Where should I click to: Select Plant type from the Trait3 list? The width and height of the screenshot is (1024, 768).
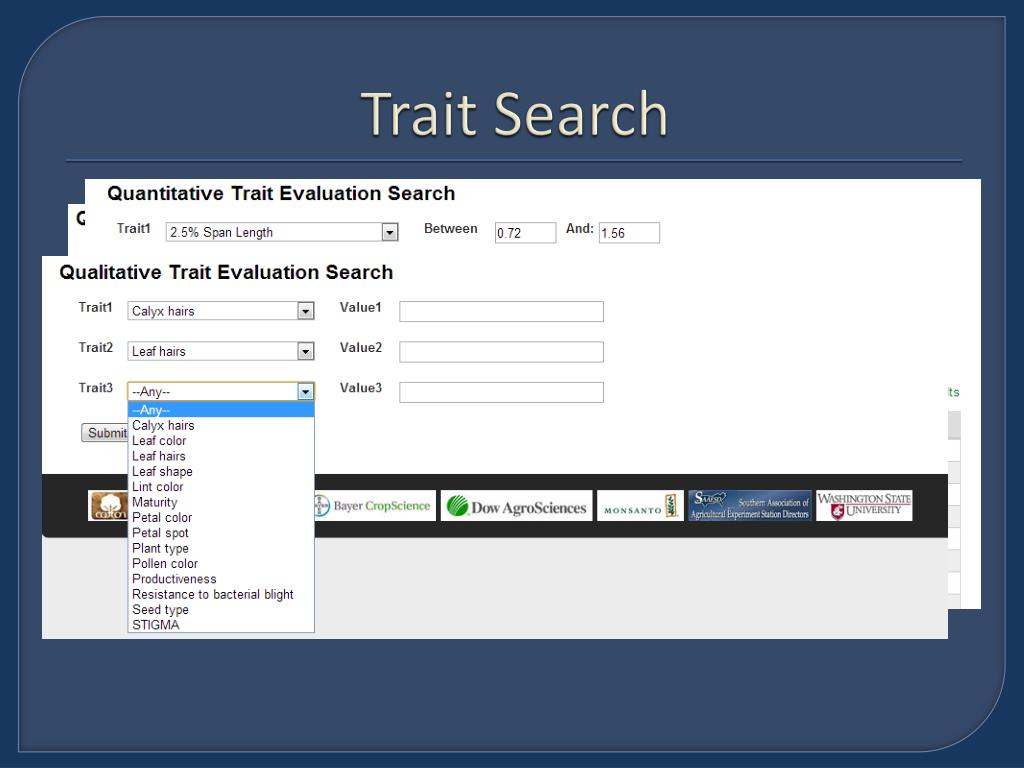(221, 548)
